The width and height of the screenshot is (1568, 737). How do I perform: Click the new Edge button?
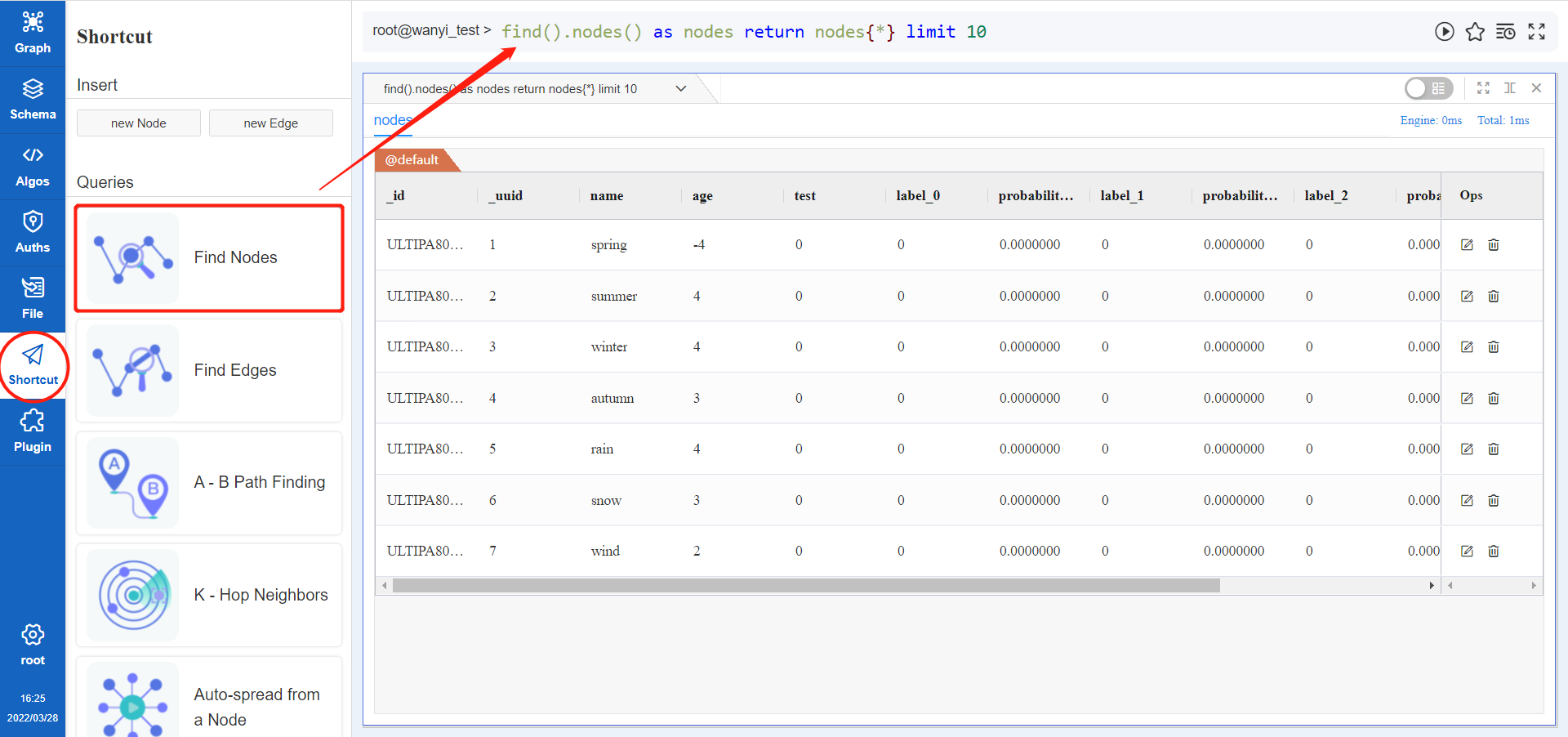[271, 123]
